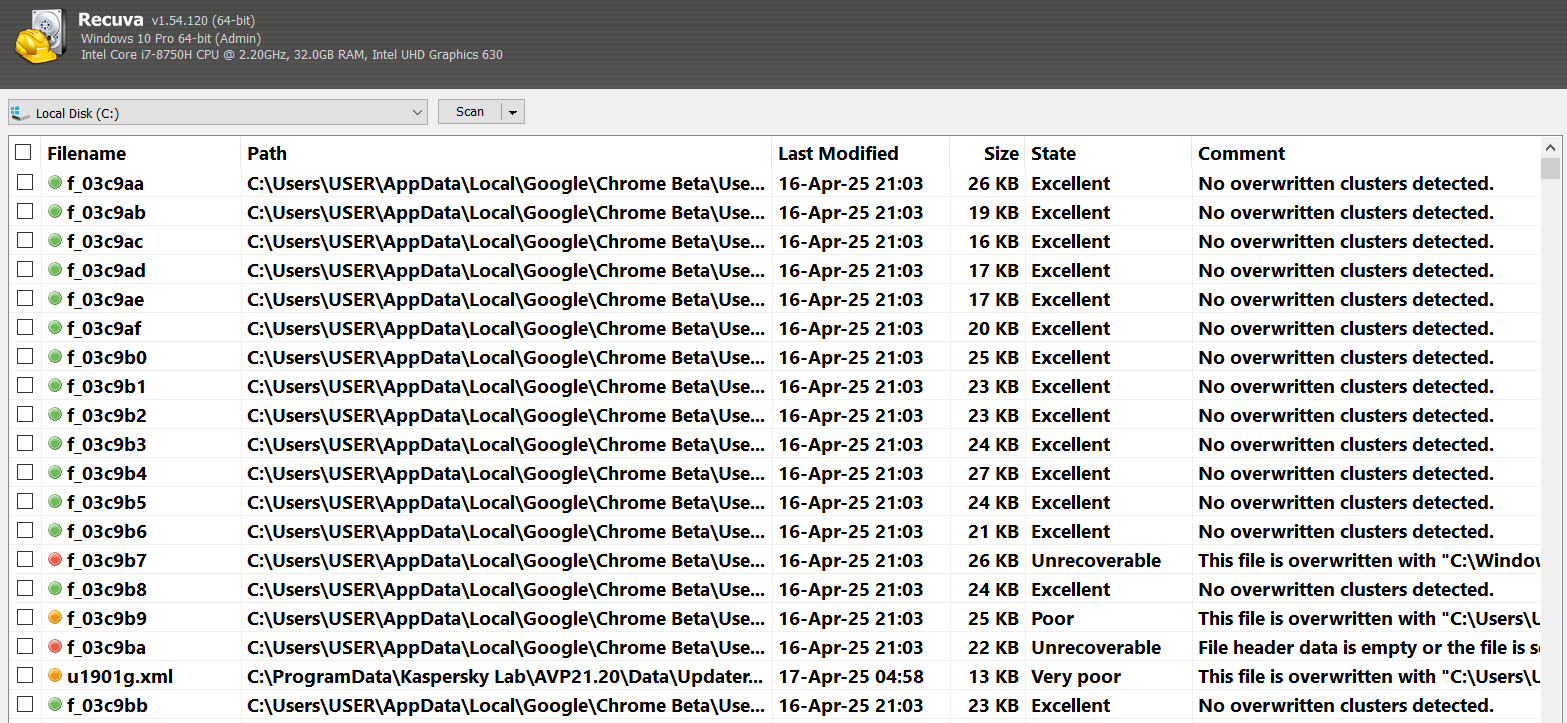
Task: Click the red status icon for f_03c9ba
Action: (x=55, y=647)
